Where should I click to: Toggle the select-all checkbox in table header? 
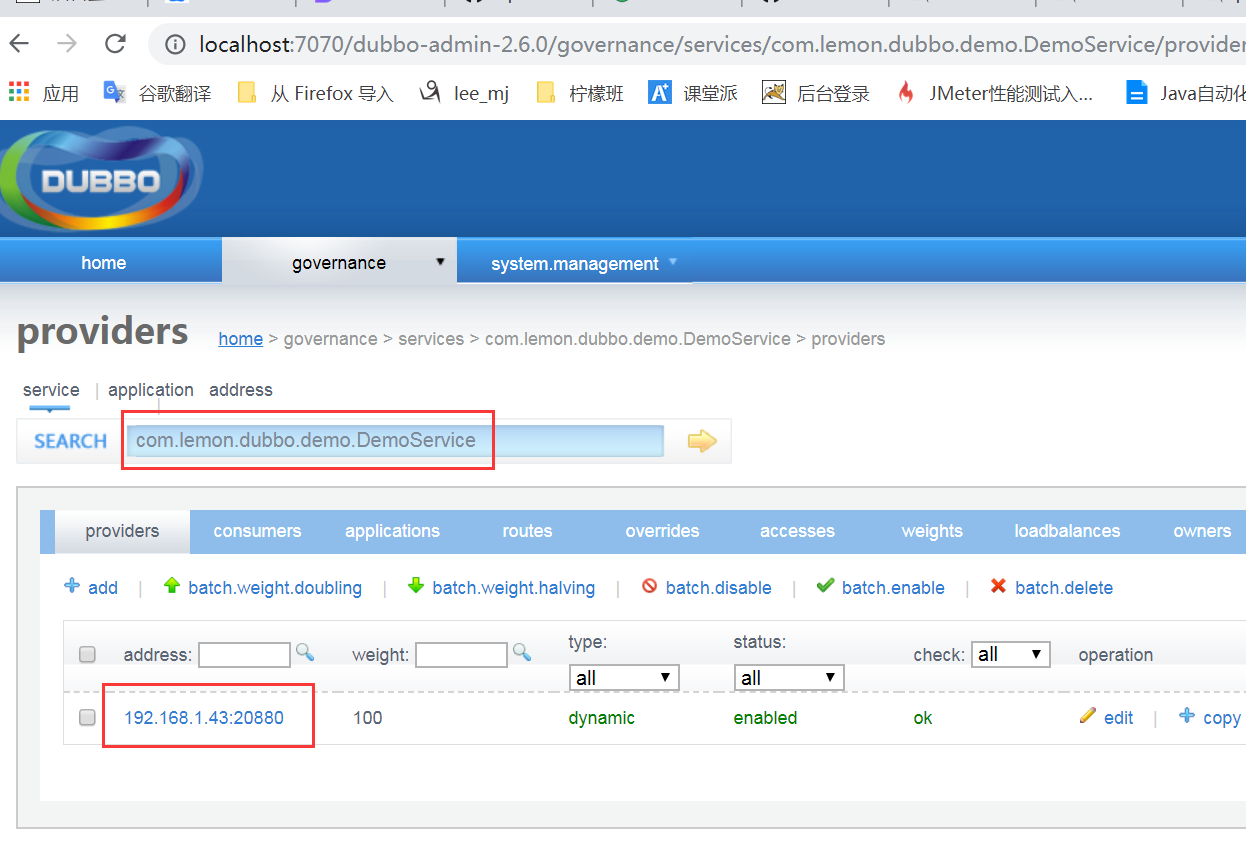[x=88, y=655]
